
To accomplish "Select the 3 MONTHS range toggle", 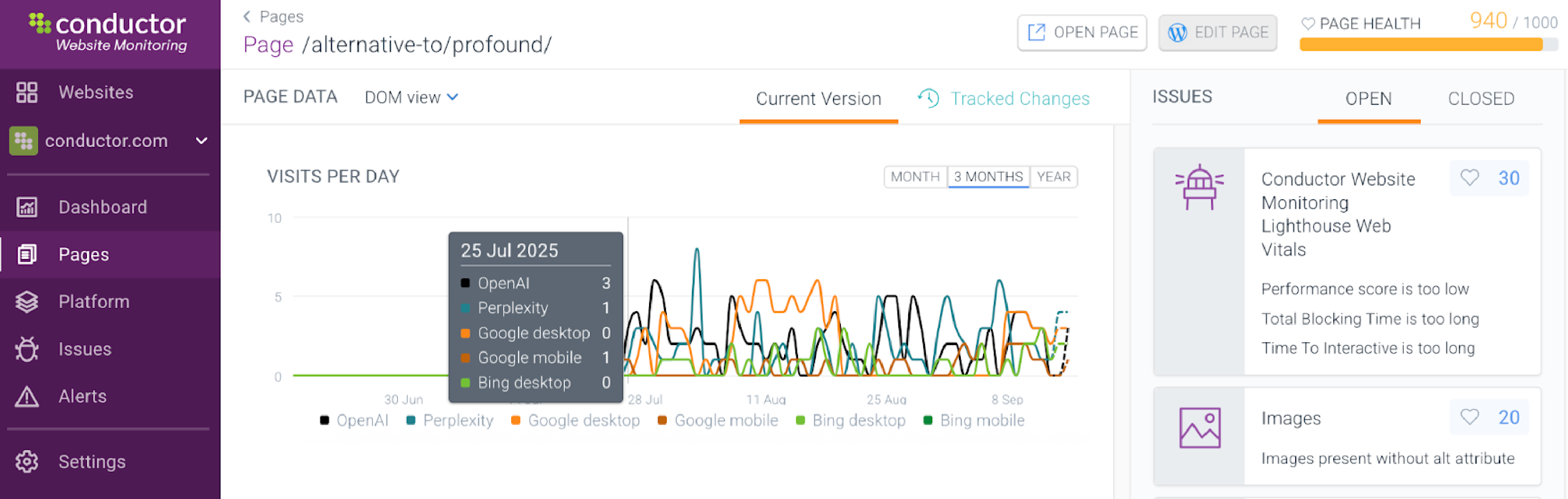I will 989,177.
